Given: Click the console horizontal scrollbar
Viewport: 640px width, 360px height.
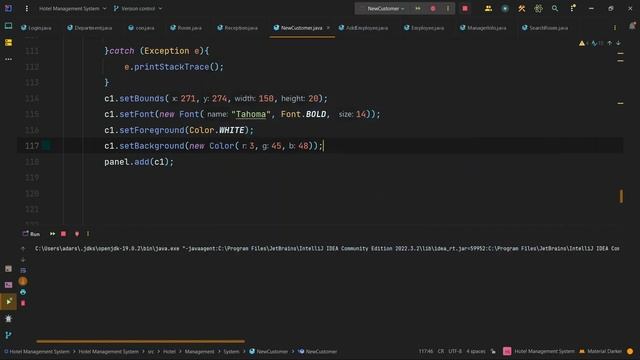Looking at the screenshot, I should [x=140, y=341].
